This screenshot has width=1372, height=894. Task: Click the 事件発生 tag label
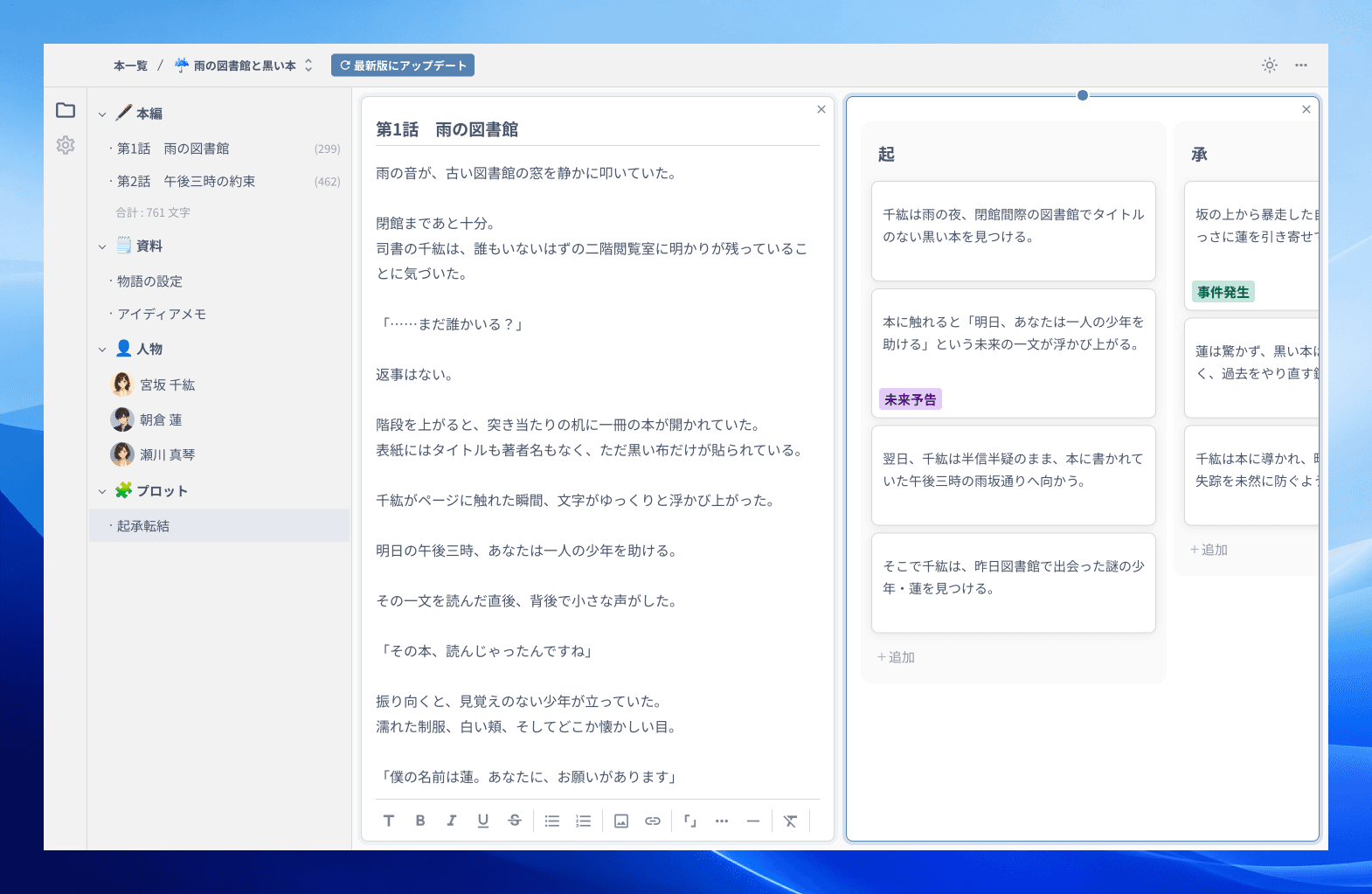point(1223,292)
